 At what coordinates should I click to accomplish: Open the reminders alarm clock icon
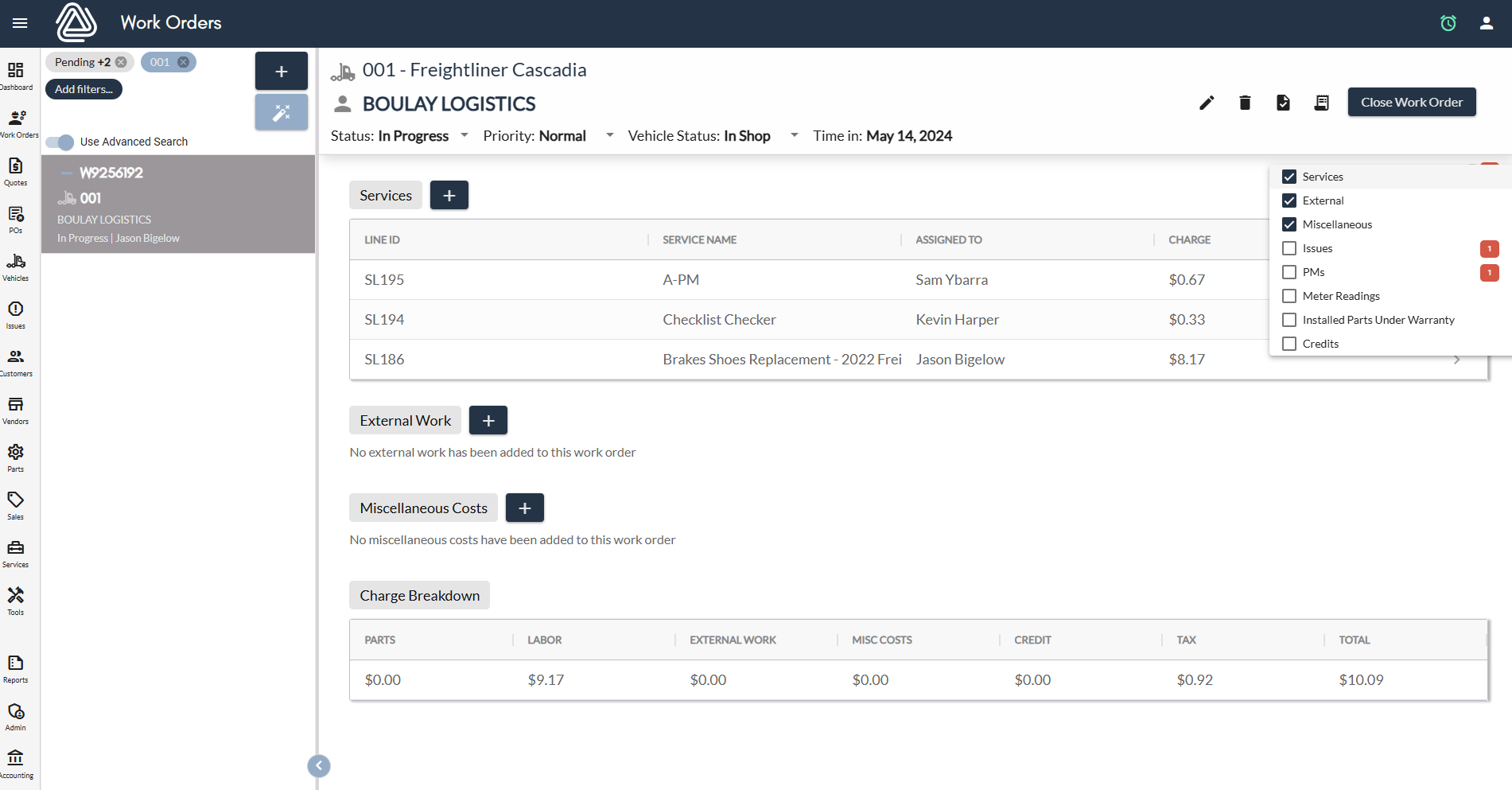click(x=1448, y=23)
